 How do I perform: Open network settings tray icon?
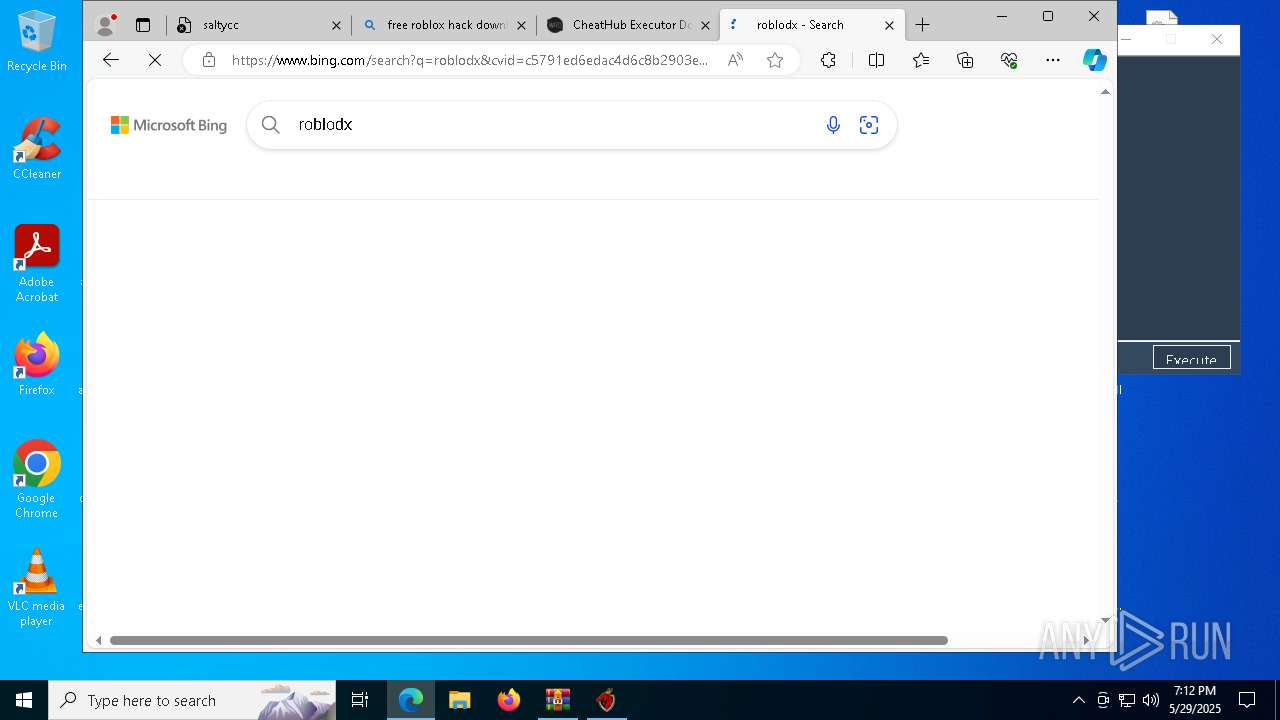pyautogui.click(x=1127, y=700)
